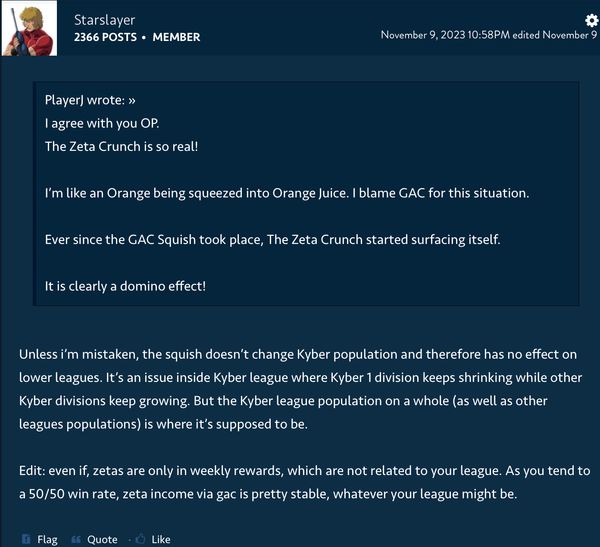This screenshot has height=547, width=600.
Task: Click the 2366 POSTS count
Action: coord(106,37)
